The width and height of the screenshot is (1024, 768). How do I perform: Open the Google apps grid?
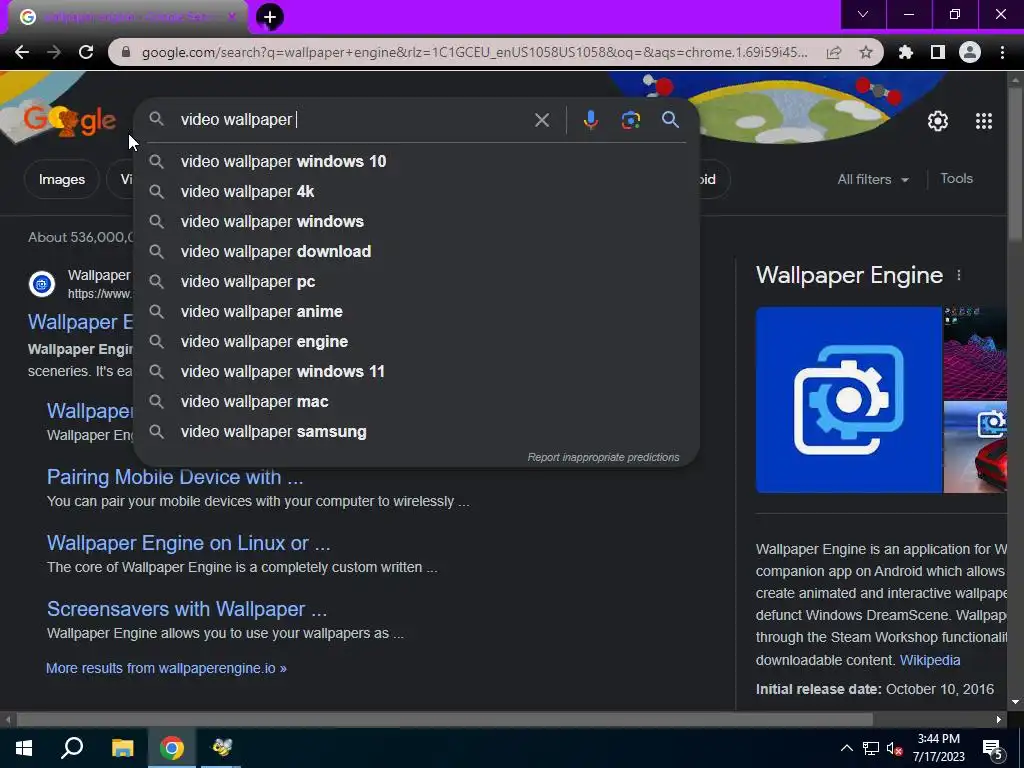point(984,121)
